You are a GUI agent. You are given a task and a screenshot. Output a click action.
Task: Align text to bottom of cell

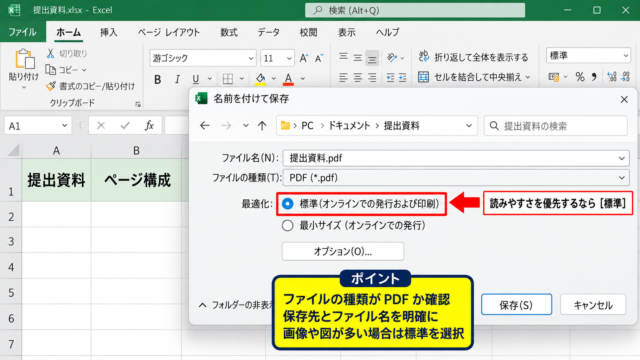pyautogui.click(x=372, y=58)
